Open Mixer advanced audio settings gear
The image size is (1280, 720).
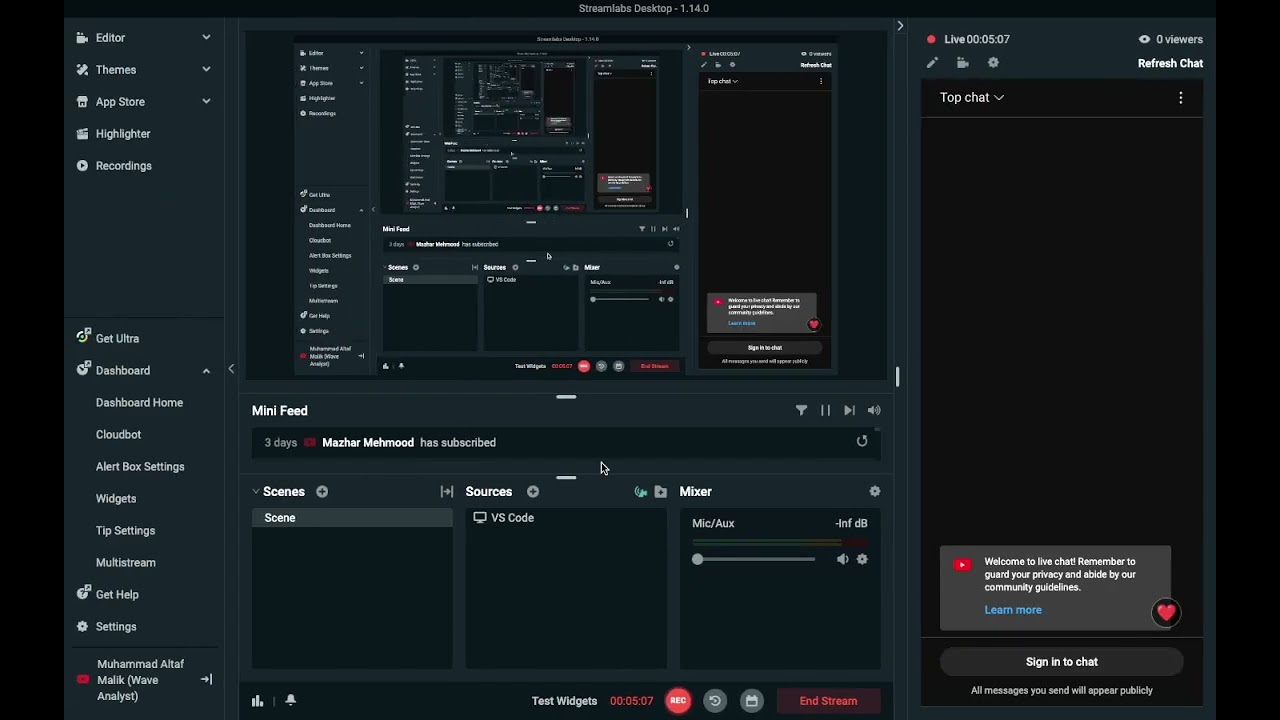point(875,492)
